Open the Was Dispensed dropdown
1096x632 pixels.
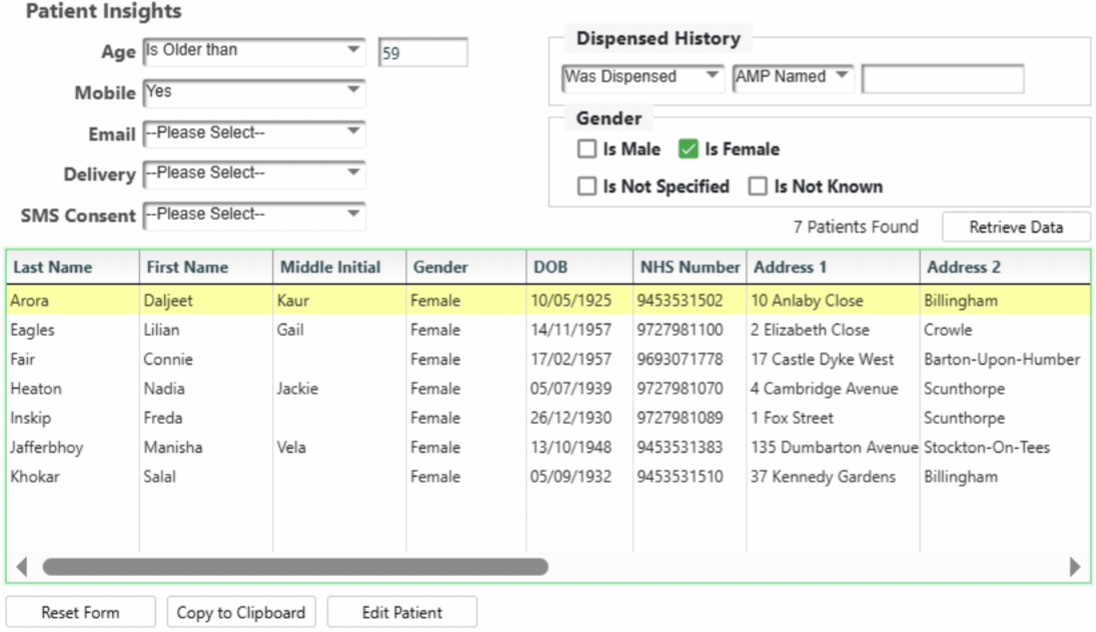tap(642, 77)
